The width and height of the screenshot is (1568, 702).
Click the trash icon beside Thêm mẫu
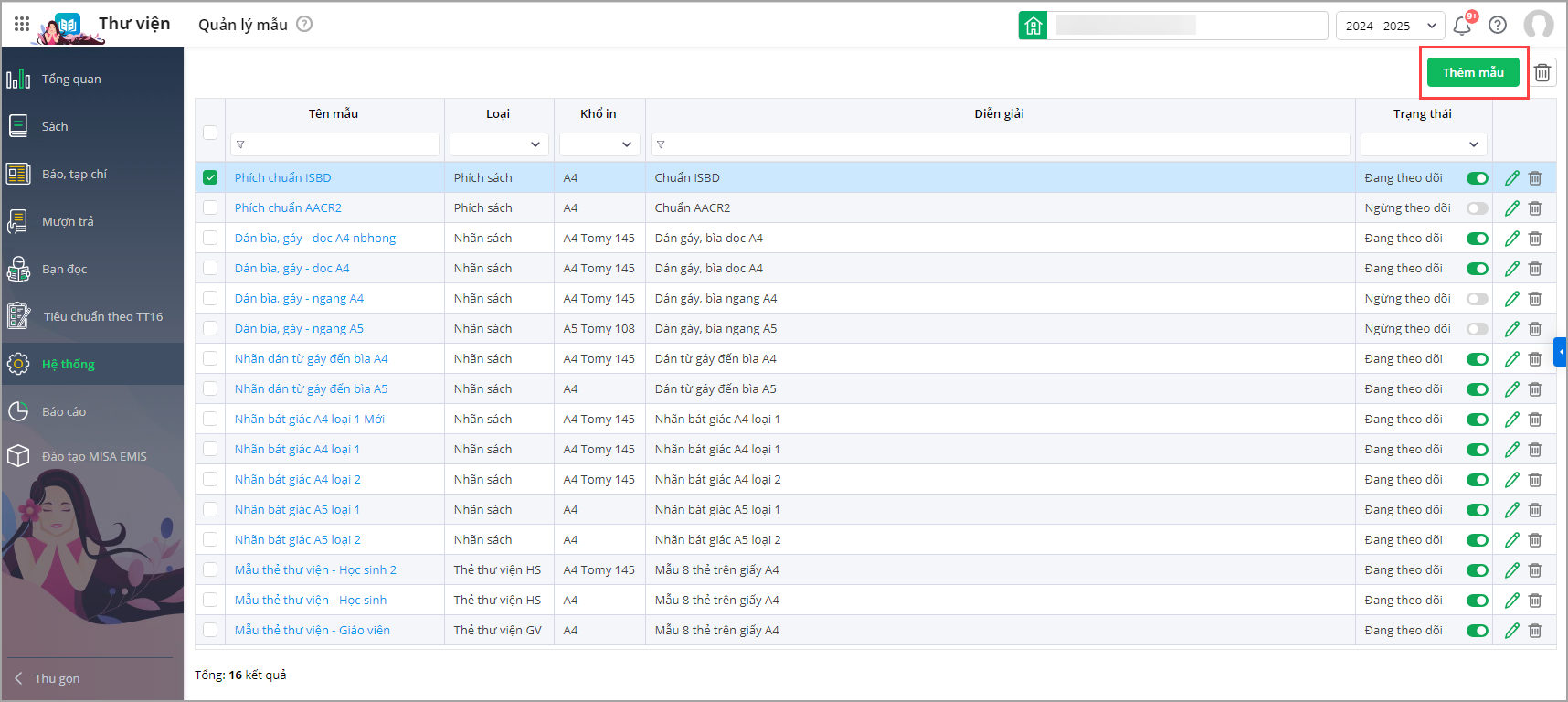tap(1542, 73)
